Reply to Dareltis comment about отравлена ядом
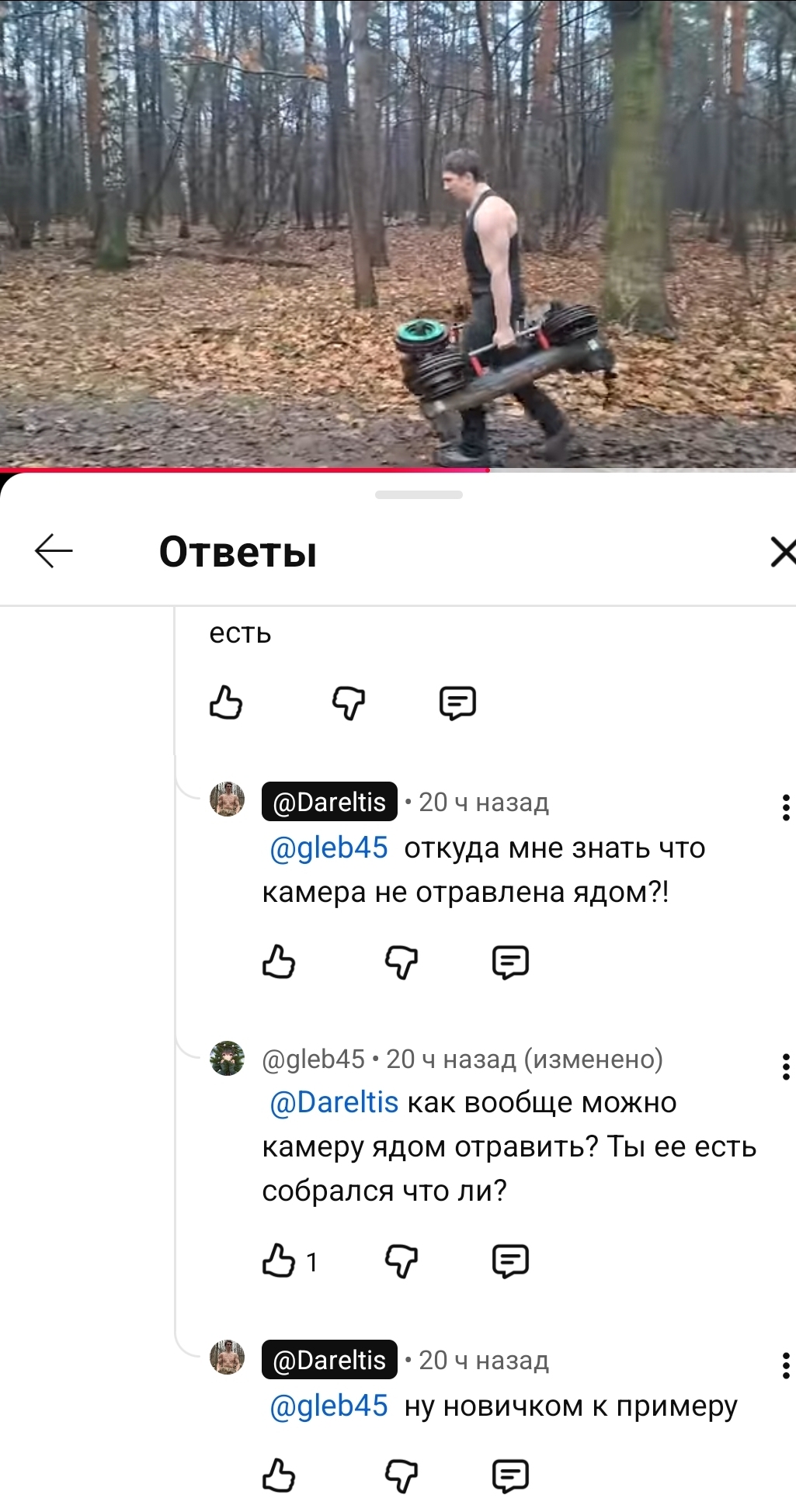This screenshot has height=1512, width=796. pos(510,962)
